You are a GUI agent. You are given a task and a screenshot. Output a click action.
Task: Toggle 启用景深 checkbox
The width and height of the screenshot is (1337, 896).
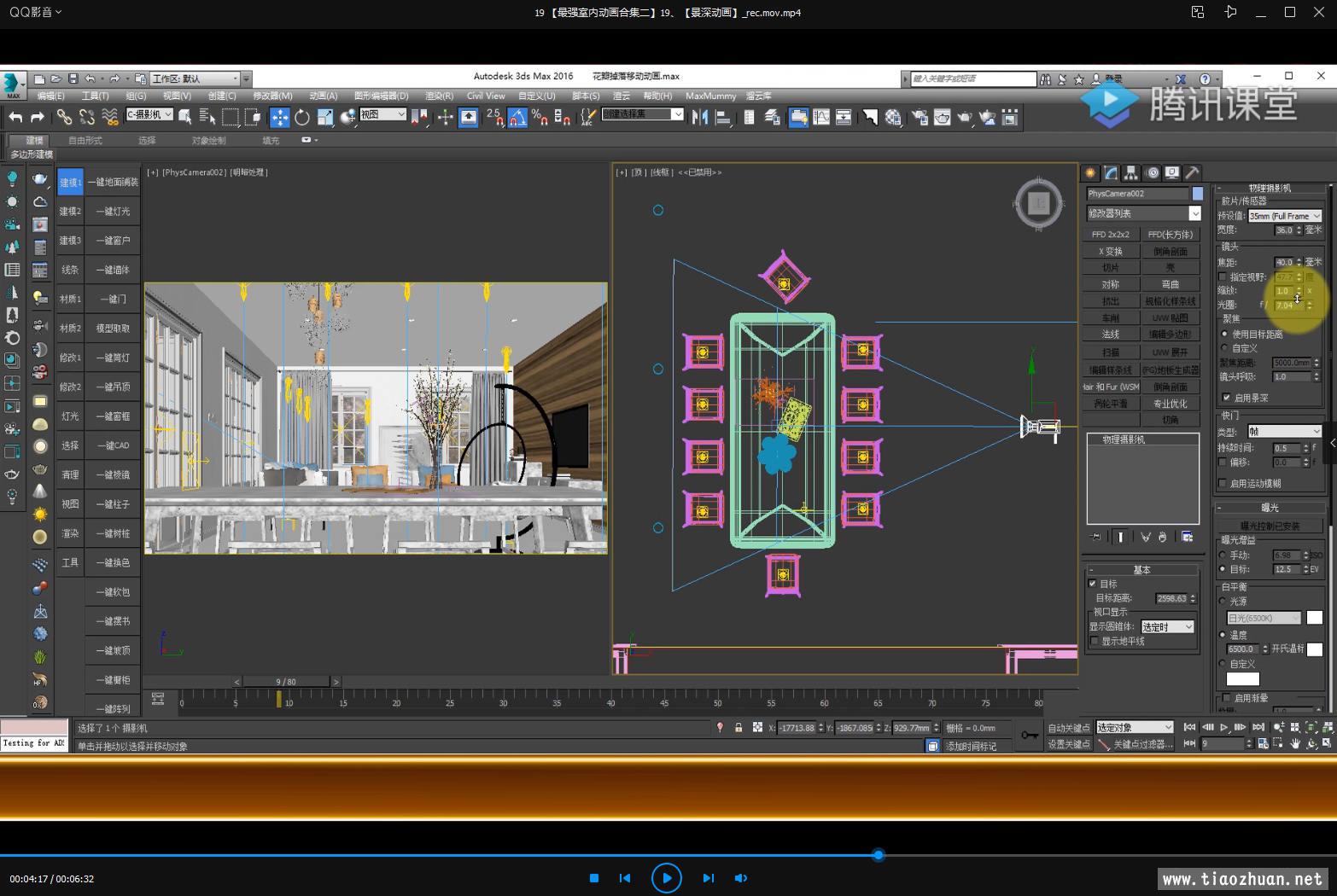point(1227,398)
